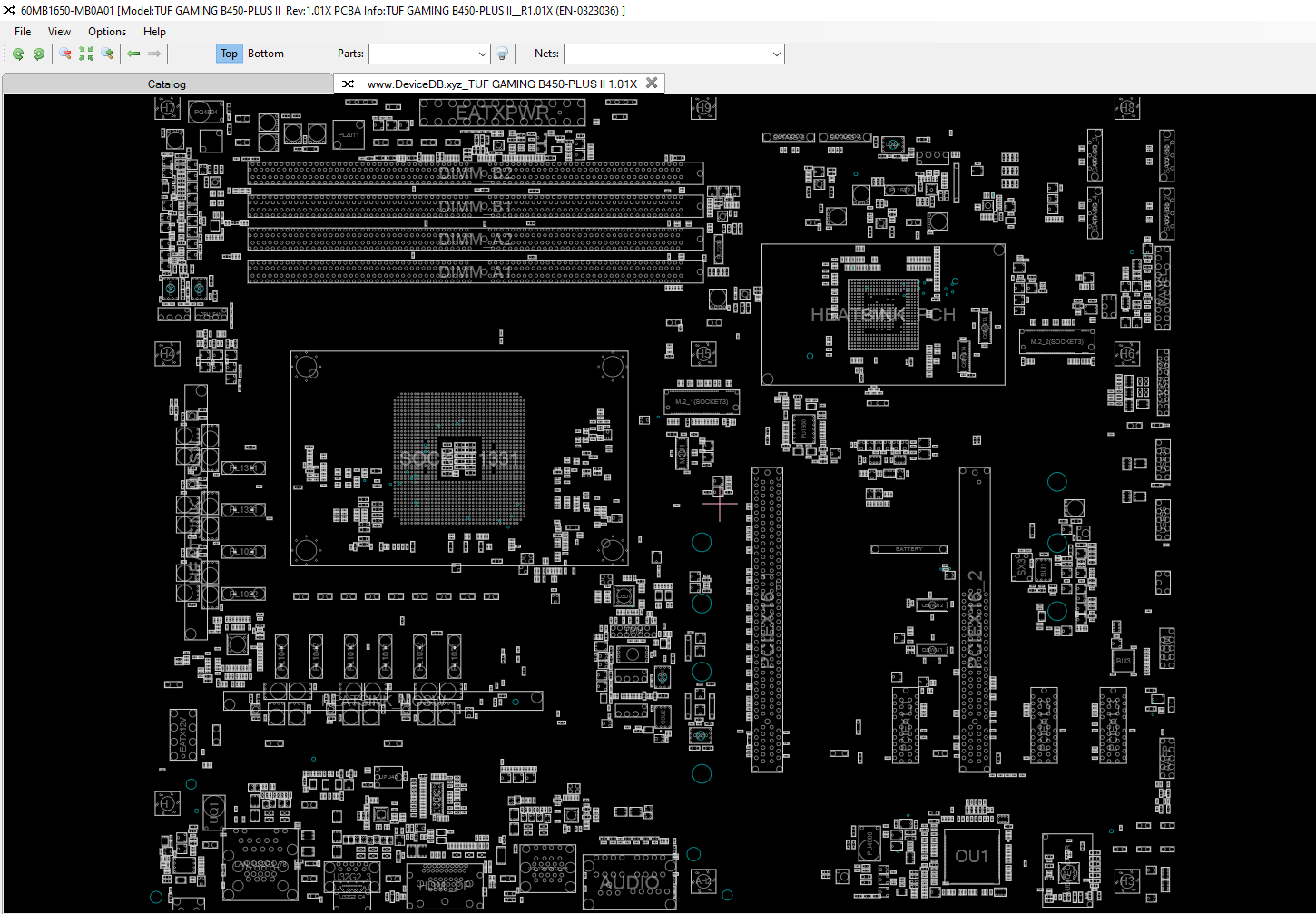The height and width of the screenshot is (914, 1316).
Task: Open the Parts dropdown list
Action: coord(482,54)
